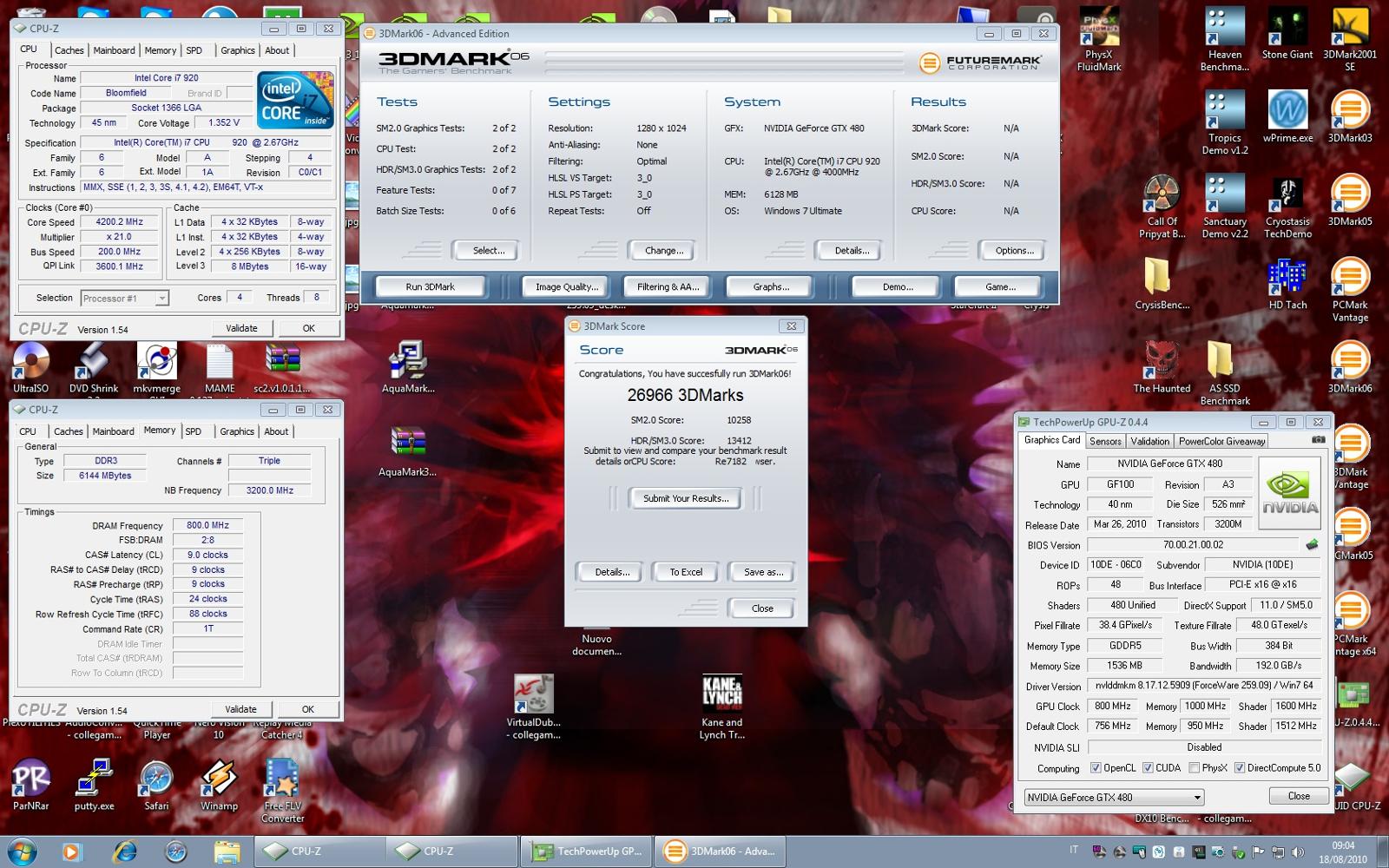
Task: Open SPD tab in the lower CPU-Z window
Action: coord(194,431)
